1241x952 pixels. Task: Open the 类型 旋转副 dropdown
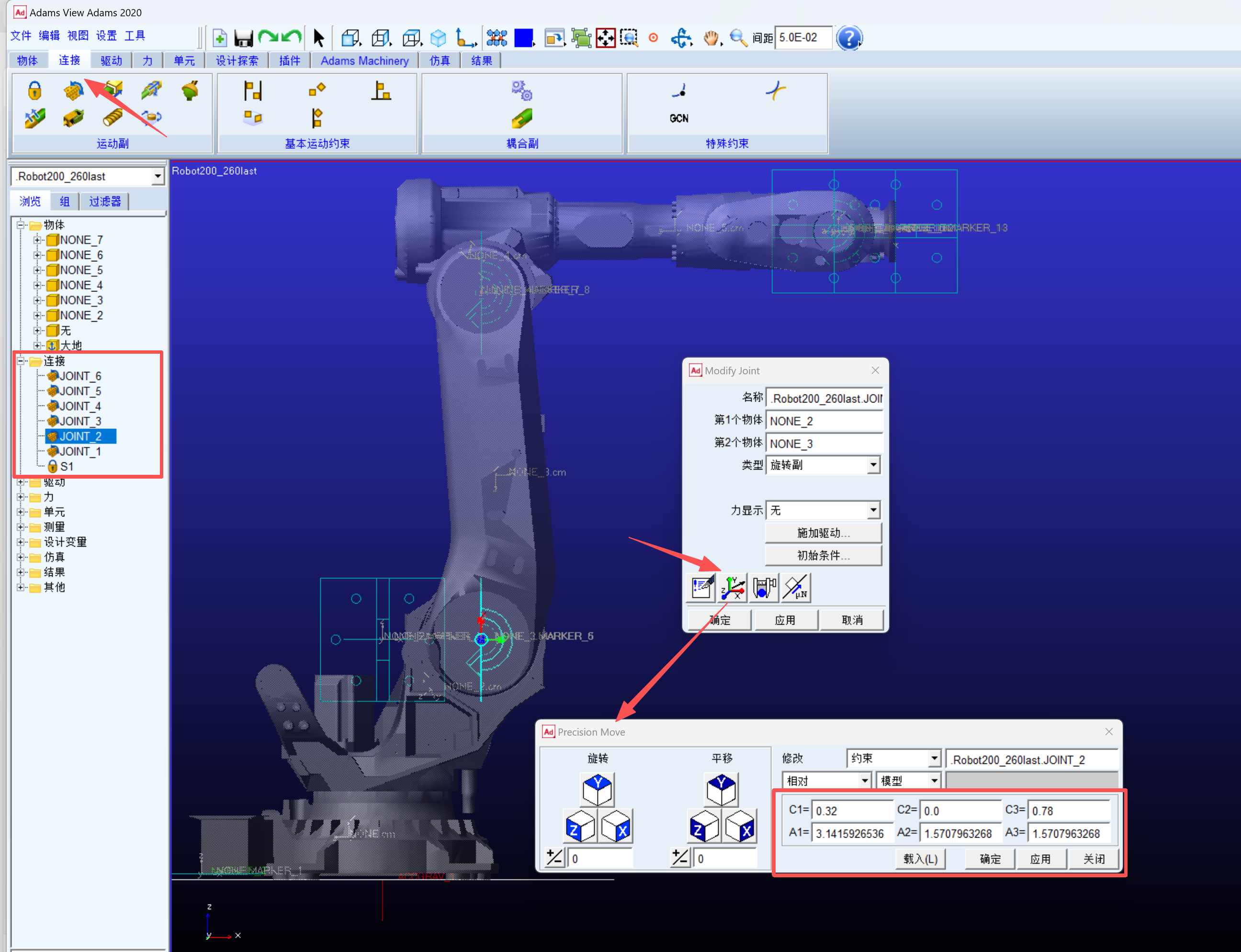click(x=873, y=465)
